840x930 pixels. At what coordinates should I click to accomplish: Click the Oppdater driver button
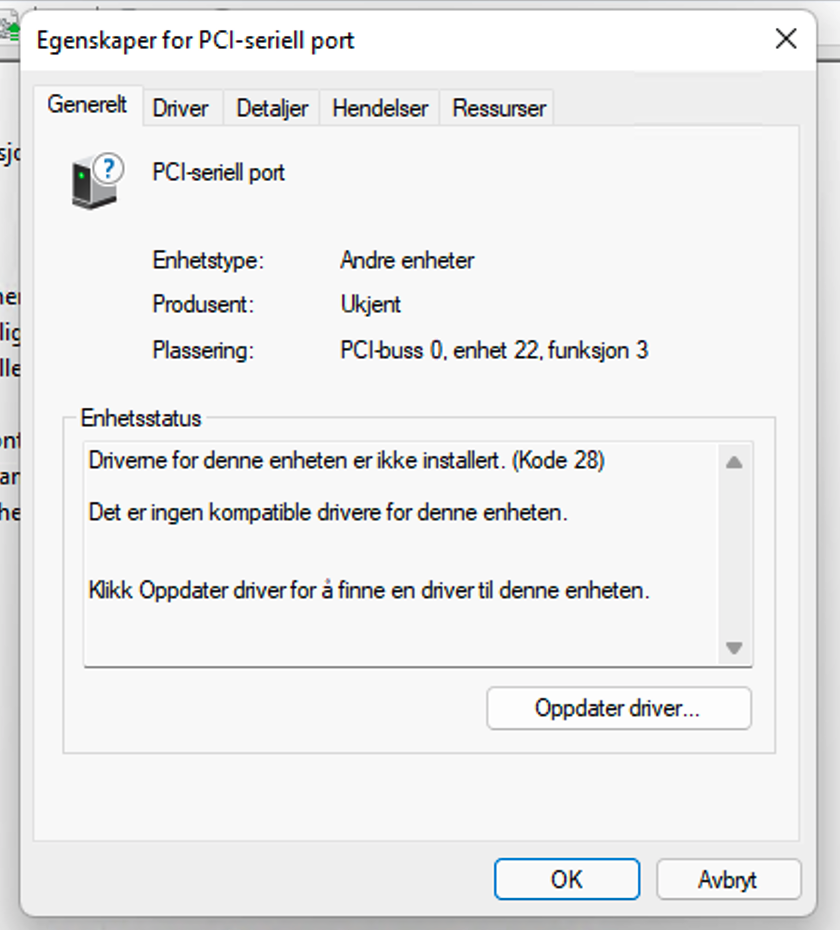coord(619,708)
